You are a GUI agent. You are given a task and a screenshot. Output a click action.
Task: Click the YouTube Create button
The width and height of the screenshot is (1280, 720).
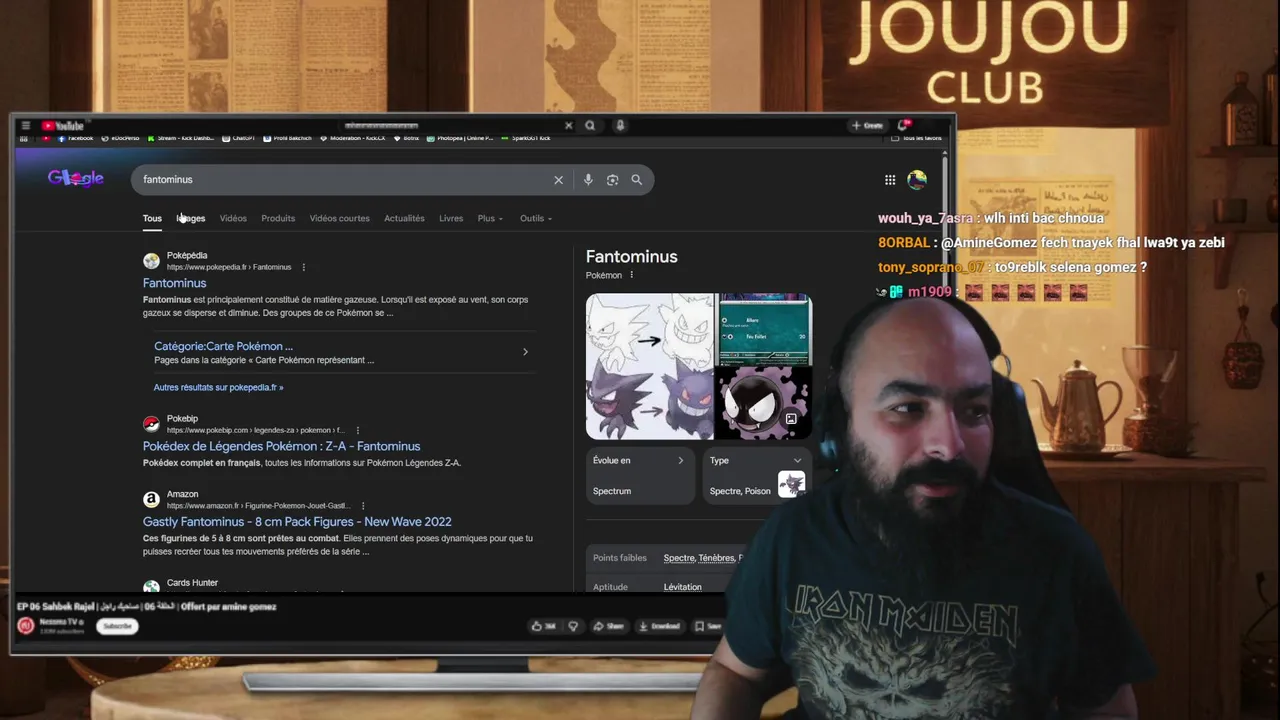[x=867, y=125]
